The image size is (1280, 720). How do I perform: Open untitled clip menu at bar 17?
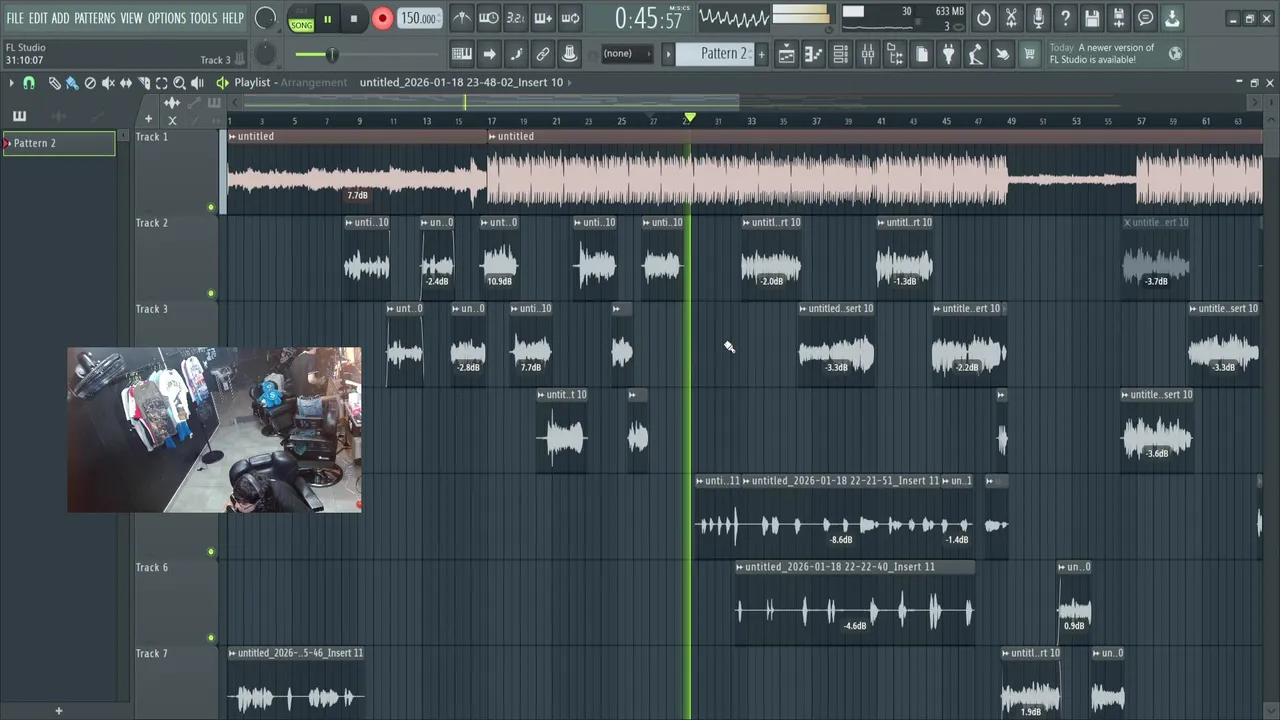[492, 136]
